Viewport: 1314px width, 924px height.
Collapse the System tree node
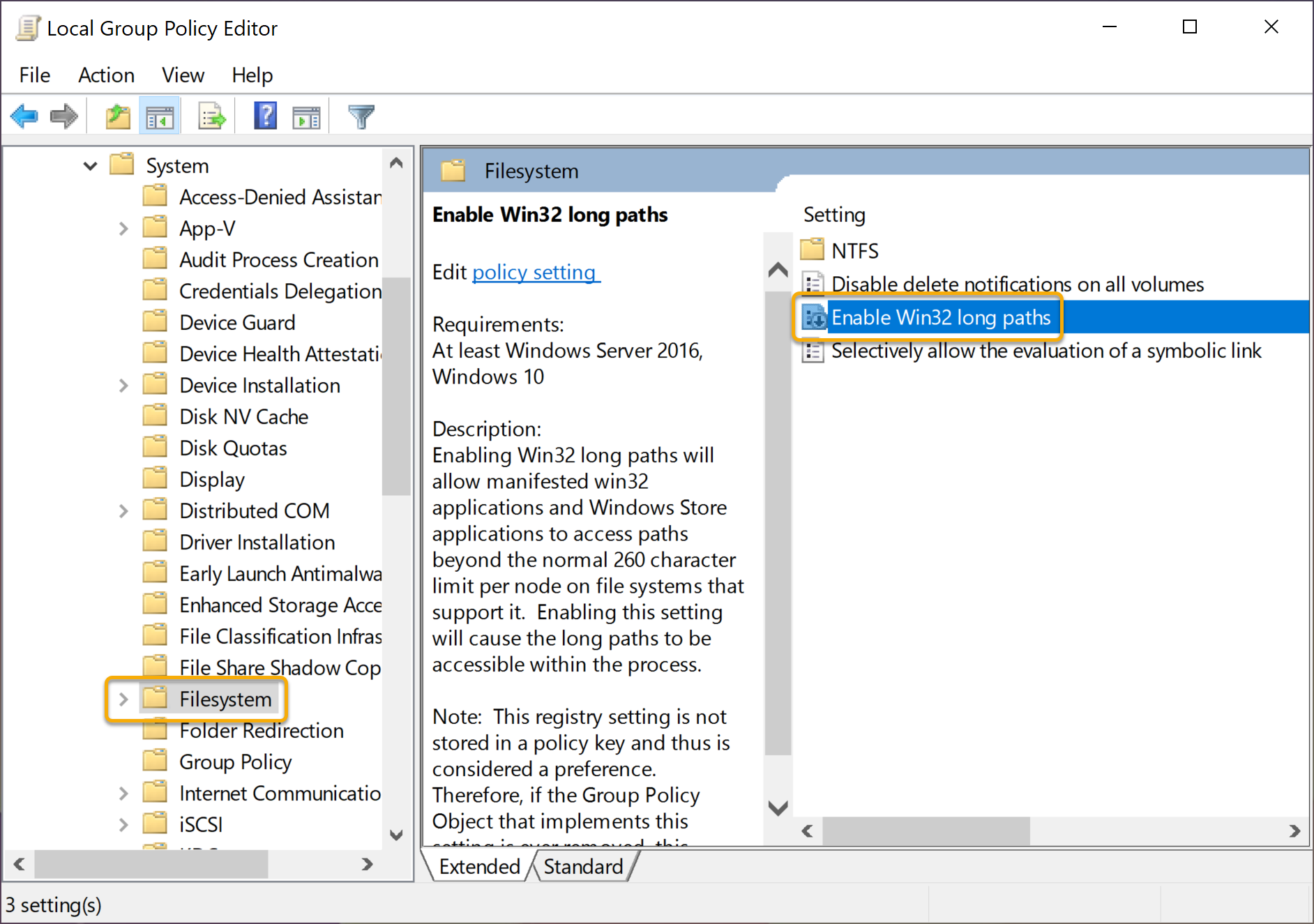pyautogui.click(x=90, y=166)
